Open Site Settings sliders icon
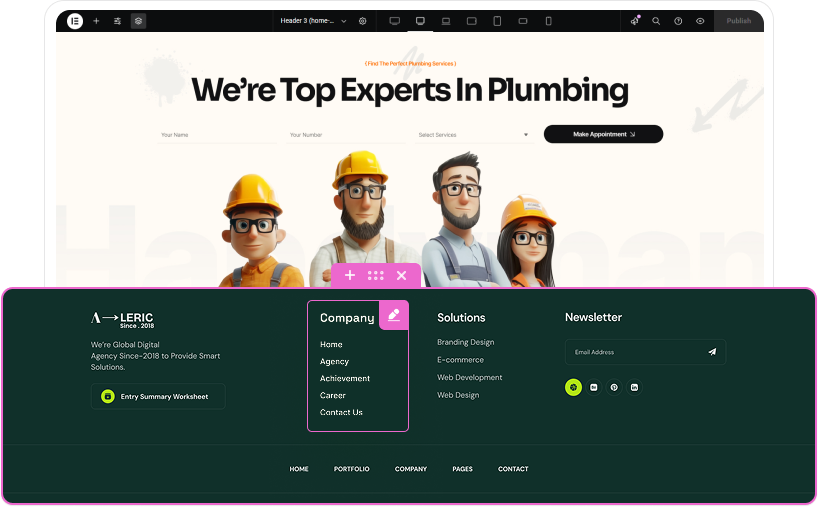This screenshot has width=818, height=507. [x=117, y=20]
